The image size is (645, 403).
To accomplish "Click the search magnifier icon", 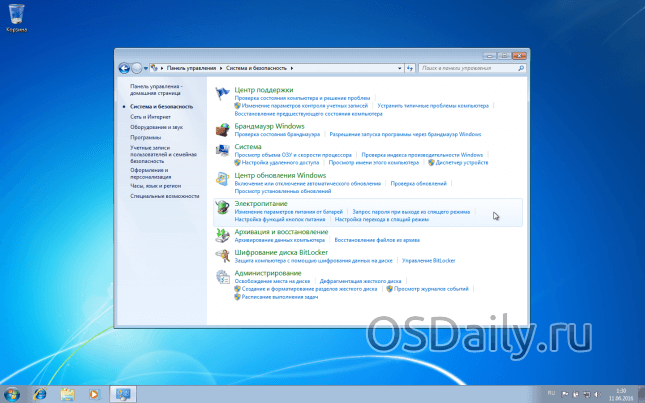I will pyautogui.click(x=521, y=68).
